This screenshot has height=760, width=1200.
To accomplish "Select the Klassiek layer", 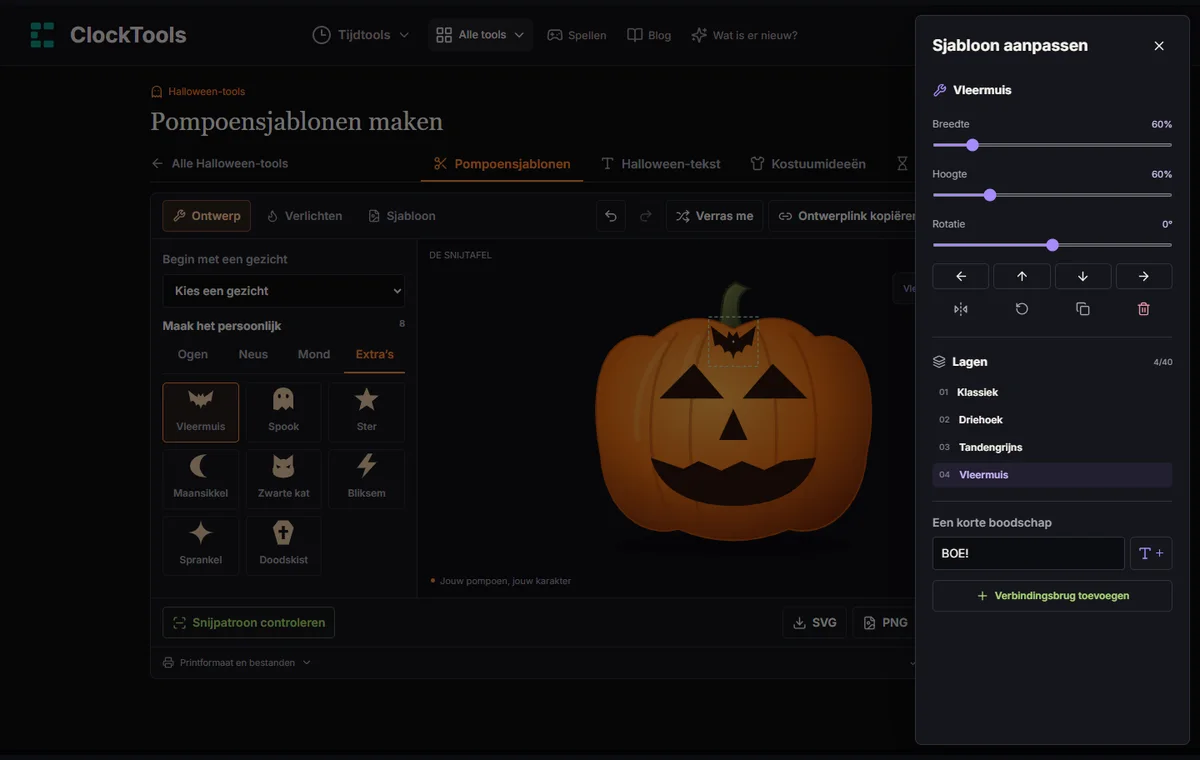I will 1052,392.
